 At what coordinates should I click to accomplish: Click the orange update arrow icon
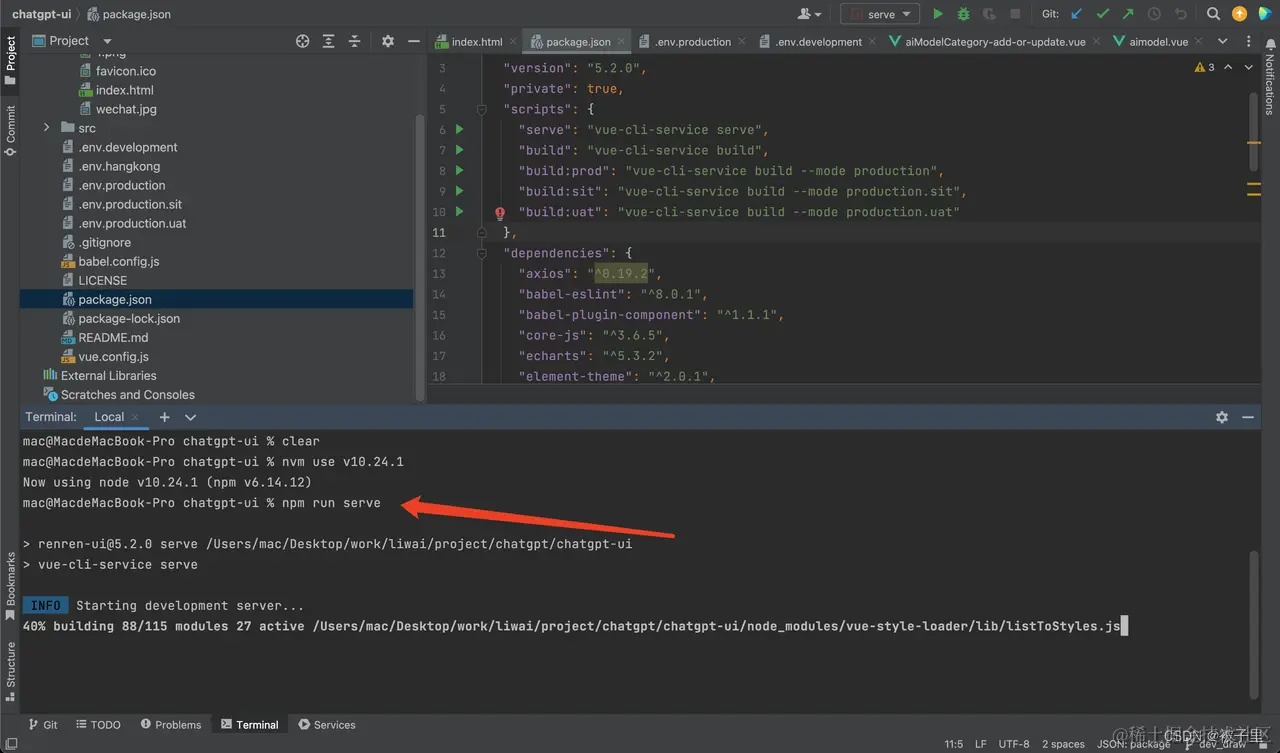(x=1240, y=14)
